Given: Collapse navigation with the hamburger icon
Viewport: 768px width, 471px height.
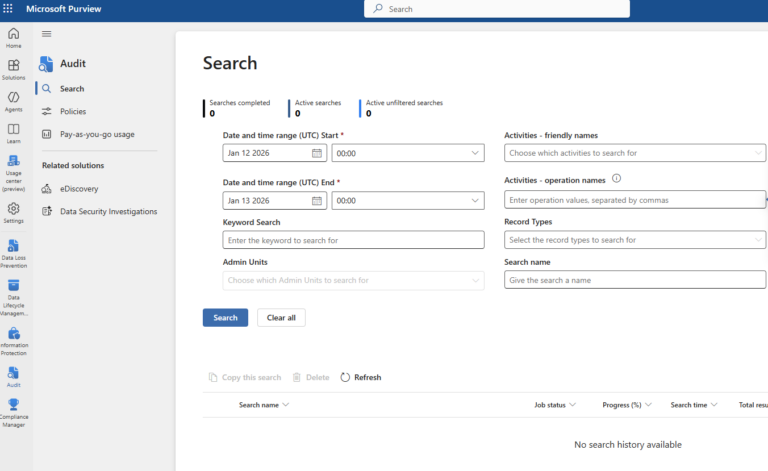Looking at the screenshot, I should (x=46, y=33).
